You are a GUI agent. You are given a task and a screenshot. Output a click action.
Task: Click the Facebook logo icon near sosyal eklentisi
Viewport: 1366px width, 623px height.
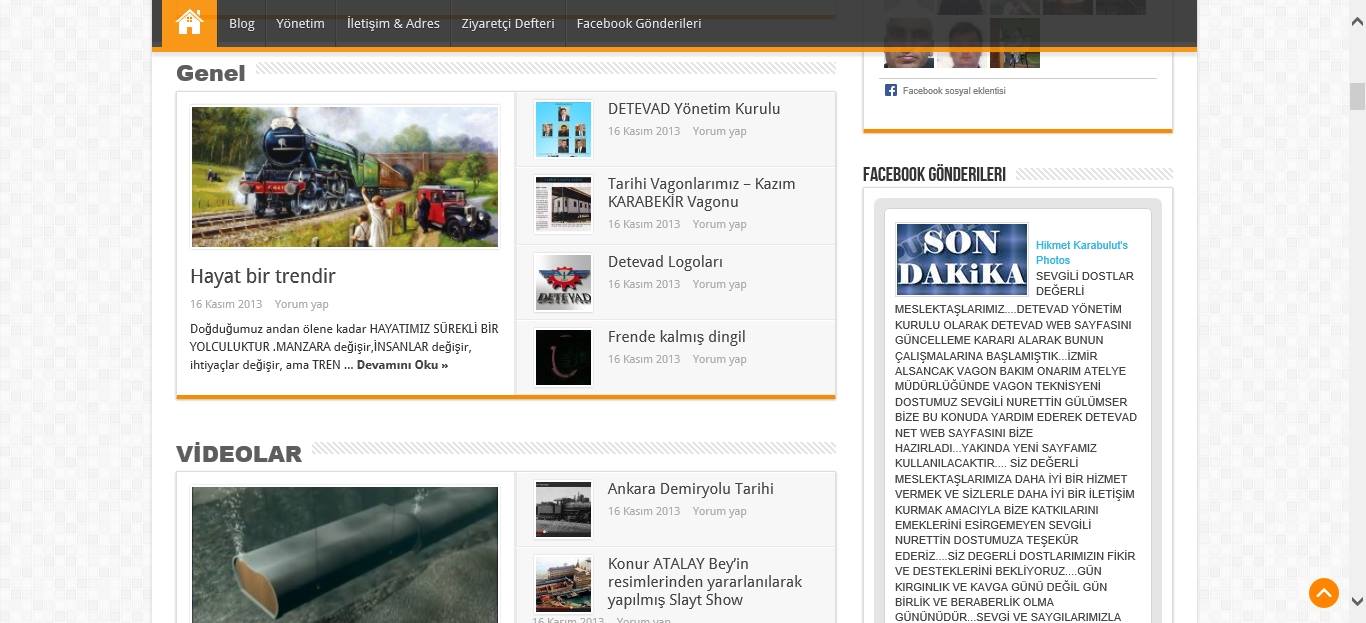point(890,90)
